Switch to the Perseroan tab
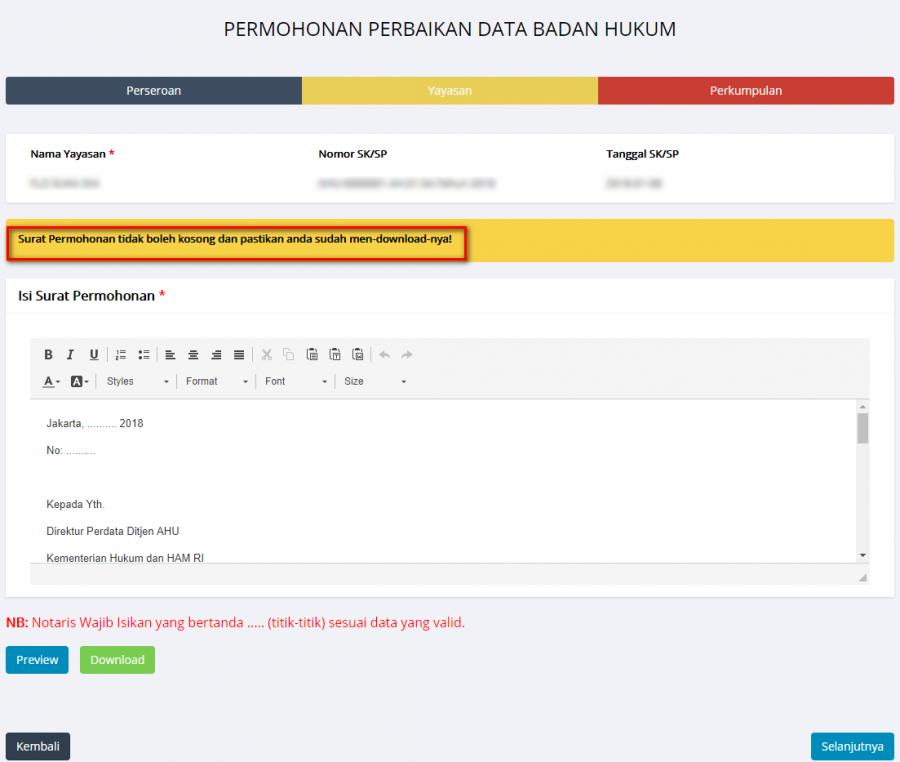Viewport: 900px width, 762px height. coord(154,91)
